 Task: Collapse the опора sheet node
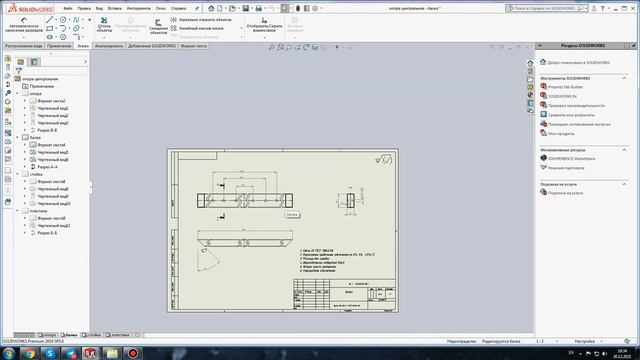tap(18, 93)
